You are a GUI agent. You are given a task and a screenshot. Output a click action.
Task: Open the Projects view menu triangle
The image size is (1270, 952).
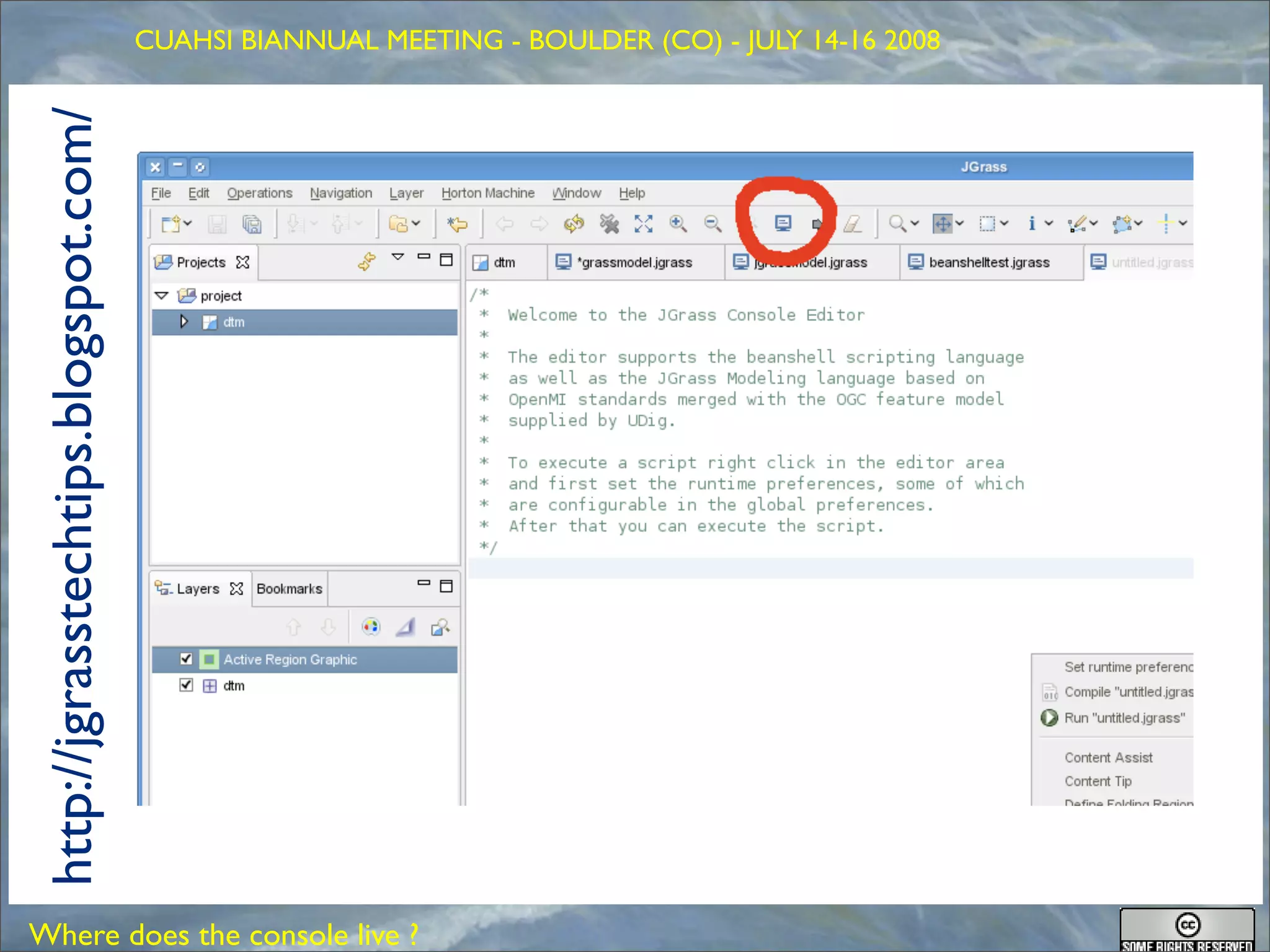(397, 257)
